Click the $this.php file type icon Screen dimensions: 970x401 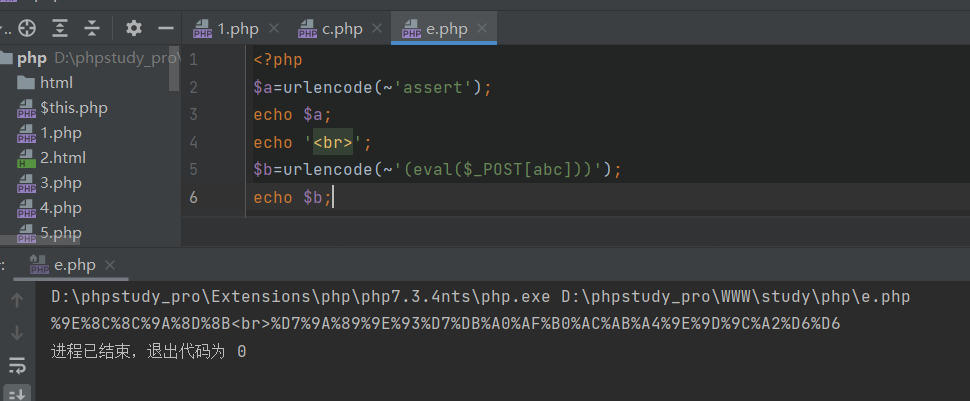[x=26, y=108]
